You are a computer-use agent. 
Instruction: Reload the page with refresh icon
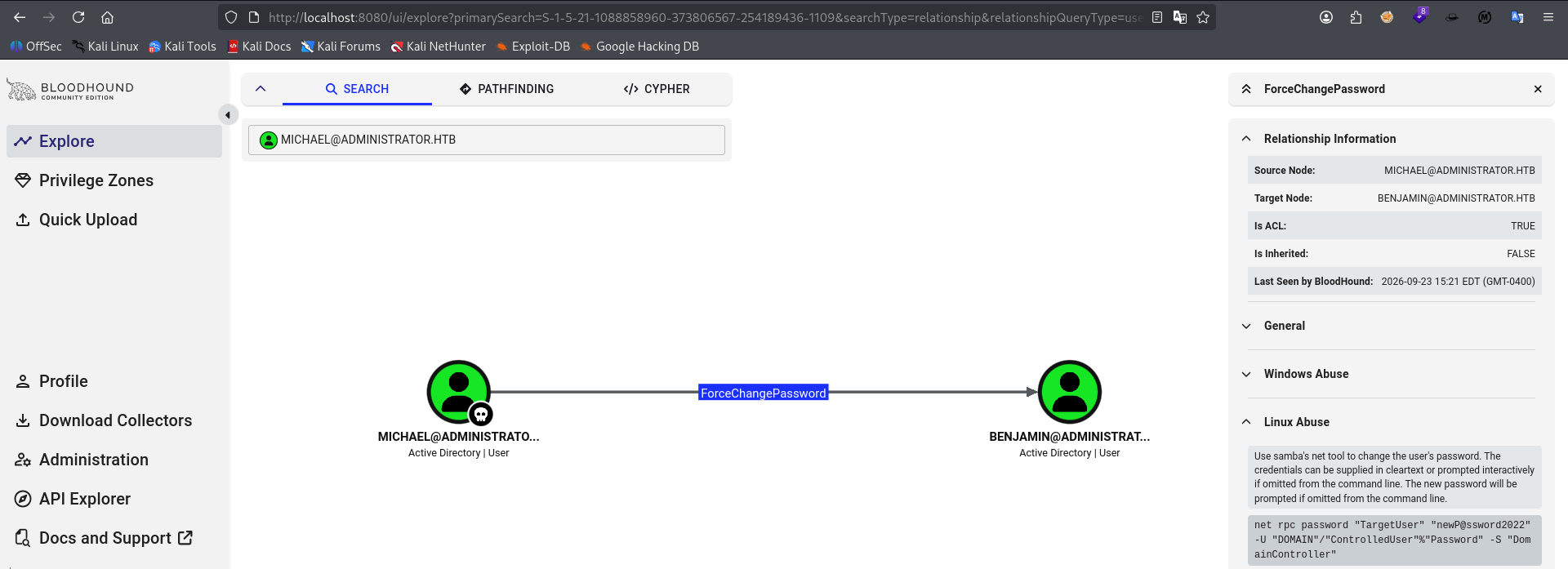(78, 17)
